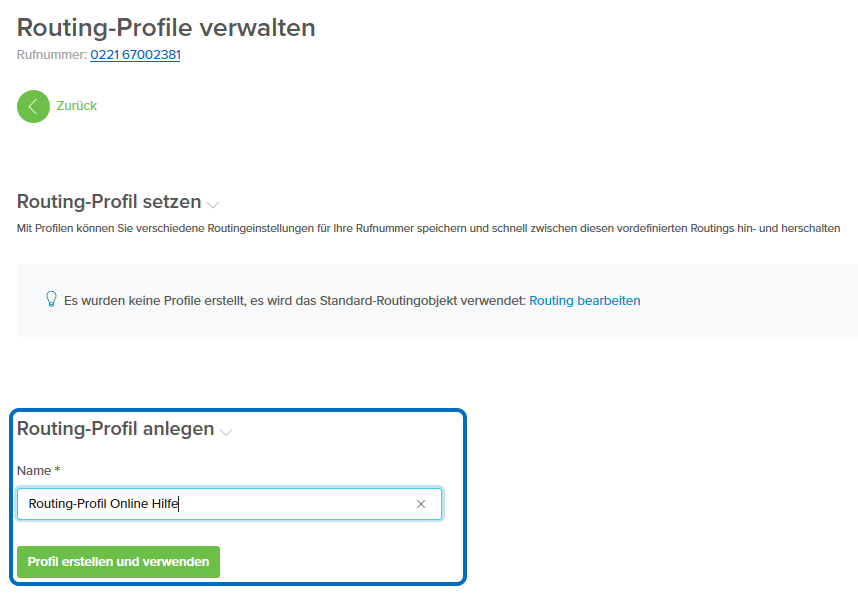Click the Routing-Profile verwalten page title
The width and height of the screenshot is (858, 594).
[x=166, y=27]
